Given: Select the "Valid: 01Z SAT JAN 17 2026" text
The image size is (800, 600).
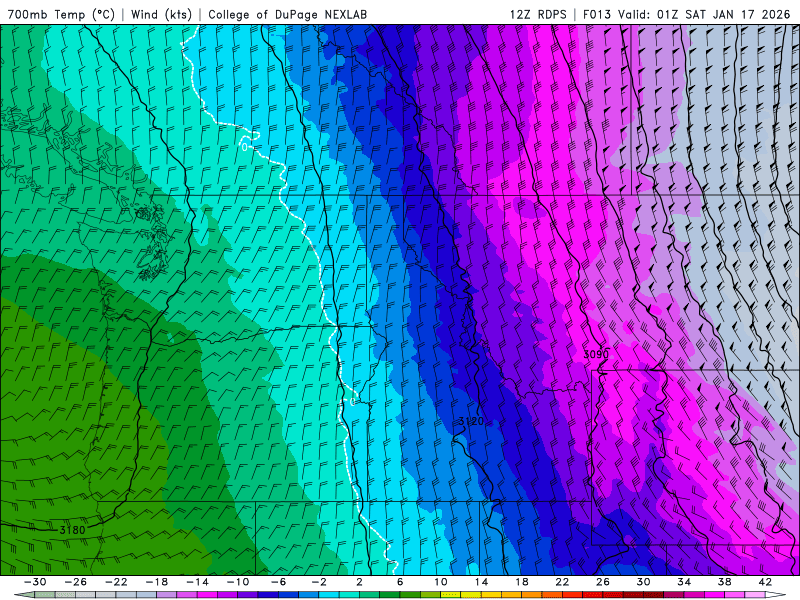Looking at the screenshot, I should pyautogui.click(x=704, y=14).
